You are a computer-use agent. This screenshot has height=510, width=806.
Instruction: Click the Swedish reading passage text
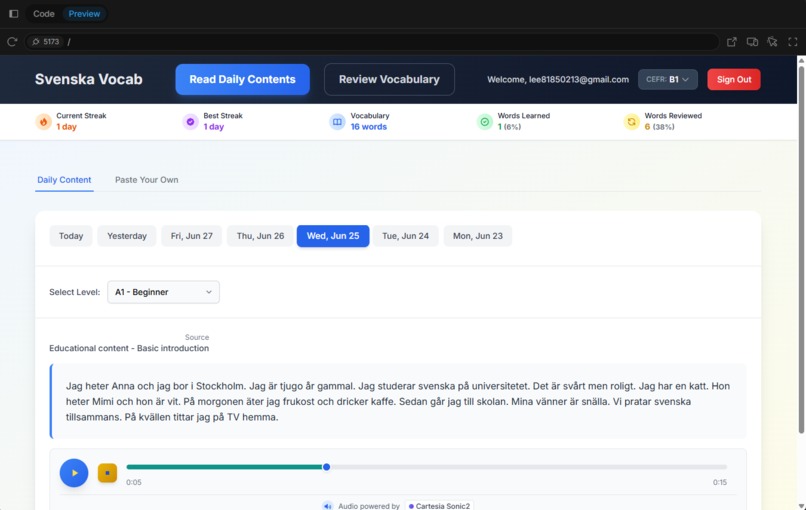(x=398, y=402)
